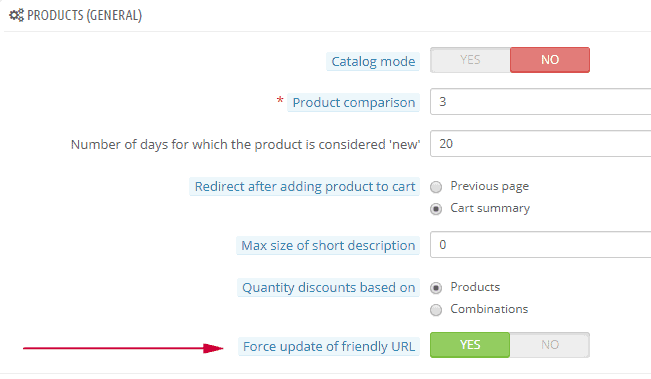The image size is (651, 379).
Task: Choose Products for quantity discounts
Action: coord(436,288)
